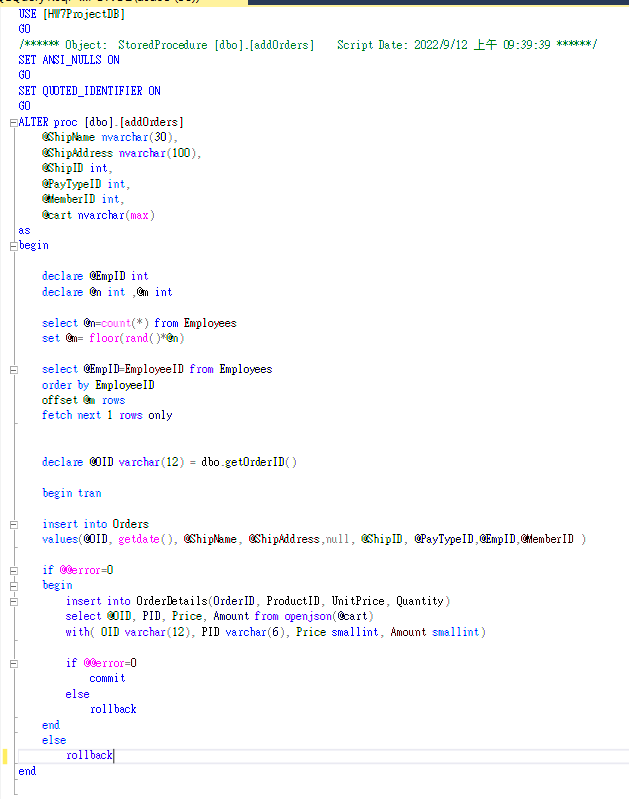
Task: Collapse the insert into Orders statement
Action: pos(14,524)
